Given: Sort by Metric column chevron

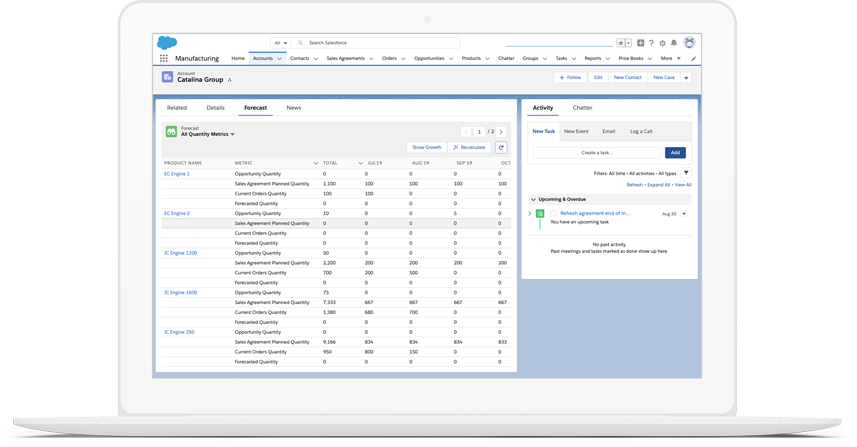Looking at the screenshot, I should [316, 163].
